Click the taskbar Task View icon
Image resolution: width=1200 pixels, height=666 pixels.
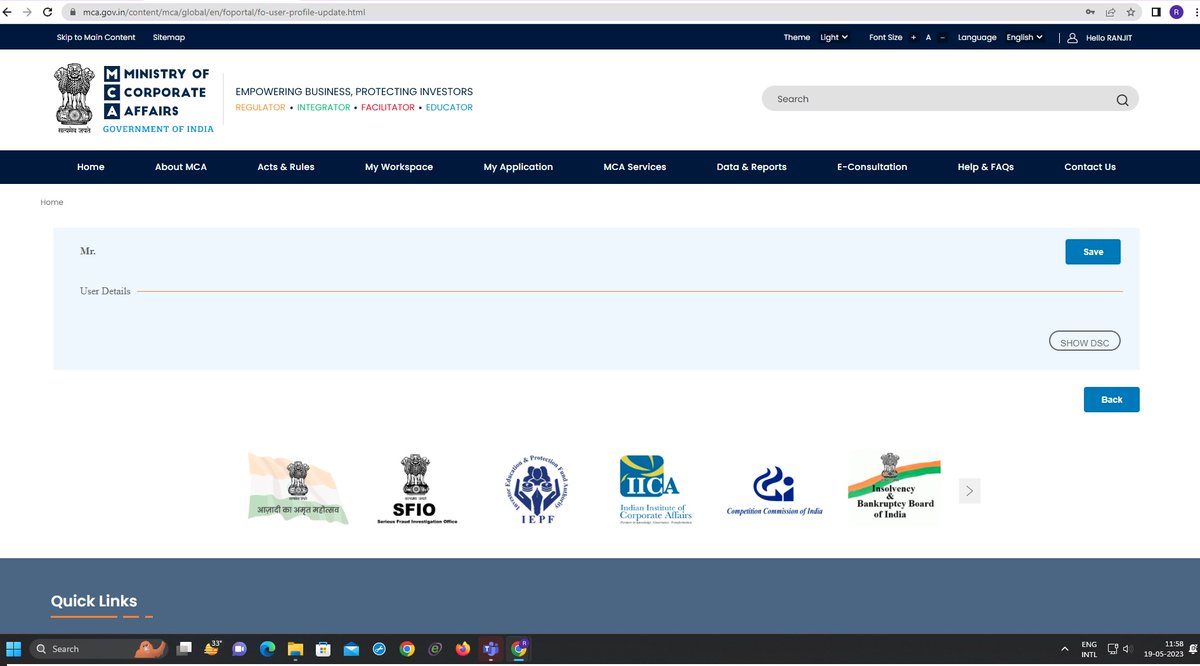184,649
